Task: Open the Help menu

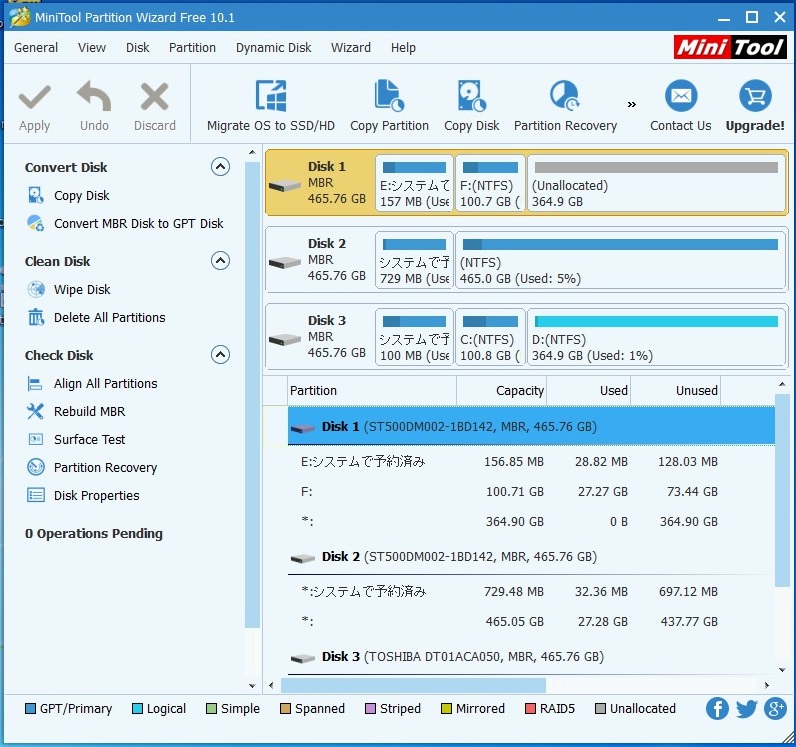Action: point(403,48)
